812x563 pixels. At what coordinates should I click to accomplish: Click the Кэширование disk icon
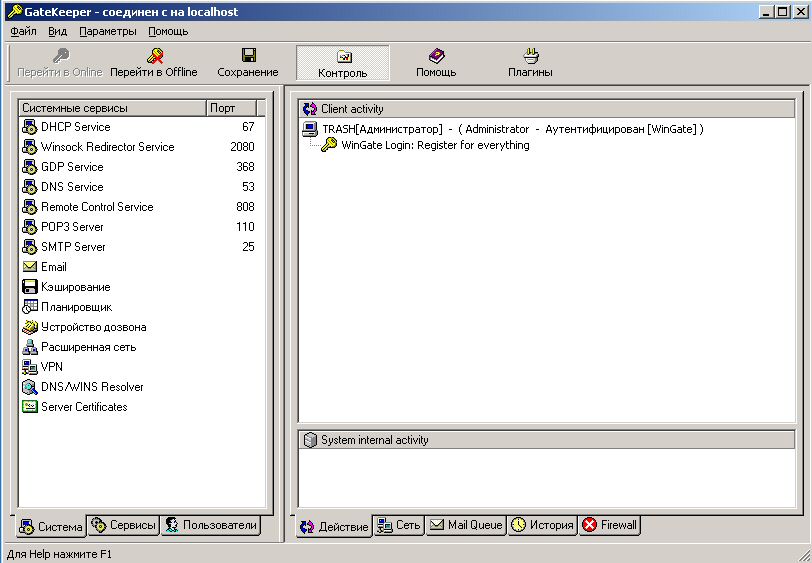(30, 287)
